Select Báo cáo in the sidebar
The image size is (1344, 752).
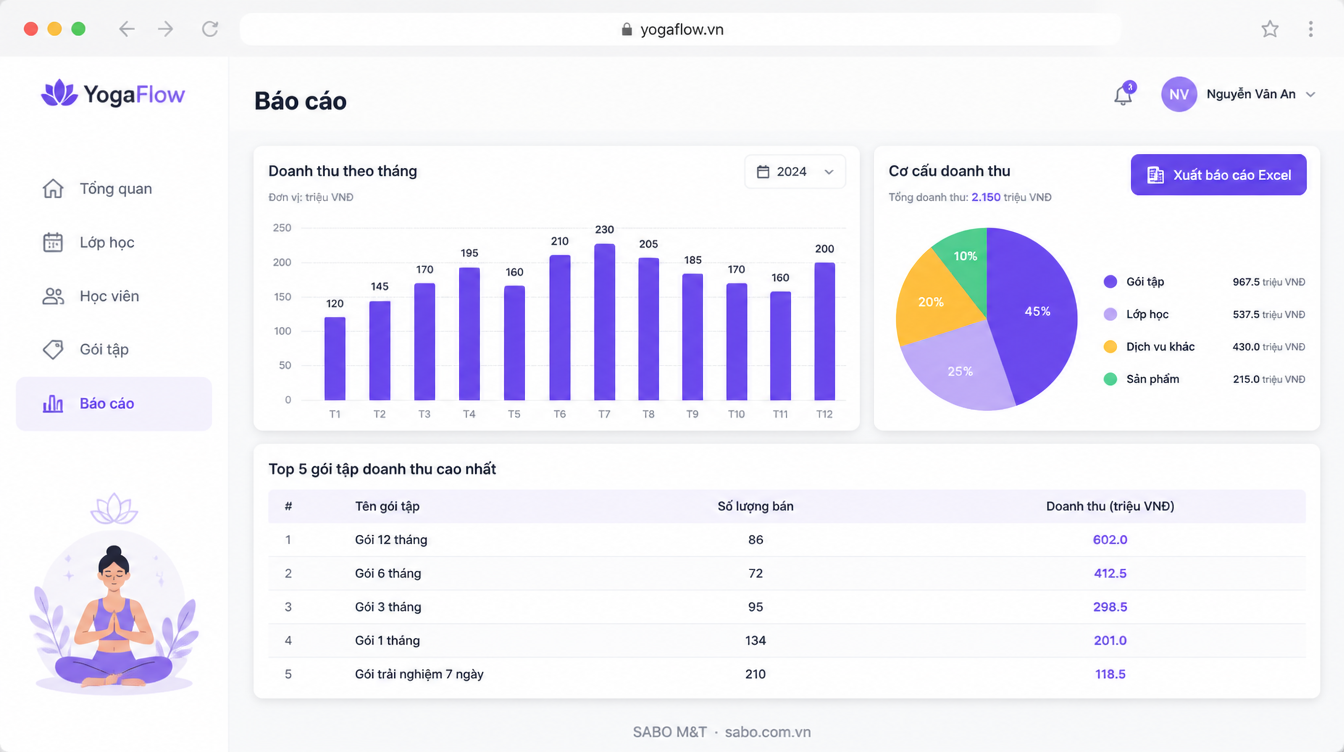pyautogui.click(x=114, y=404)
